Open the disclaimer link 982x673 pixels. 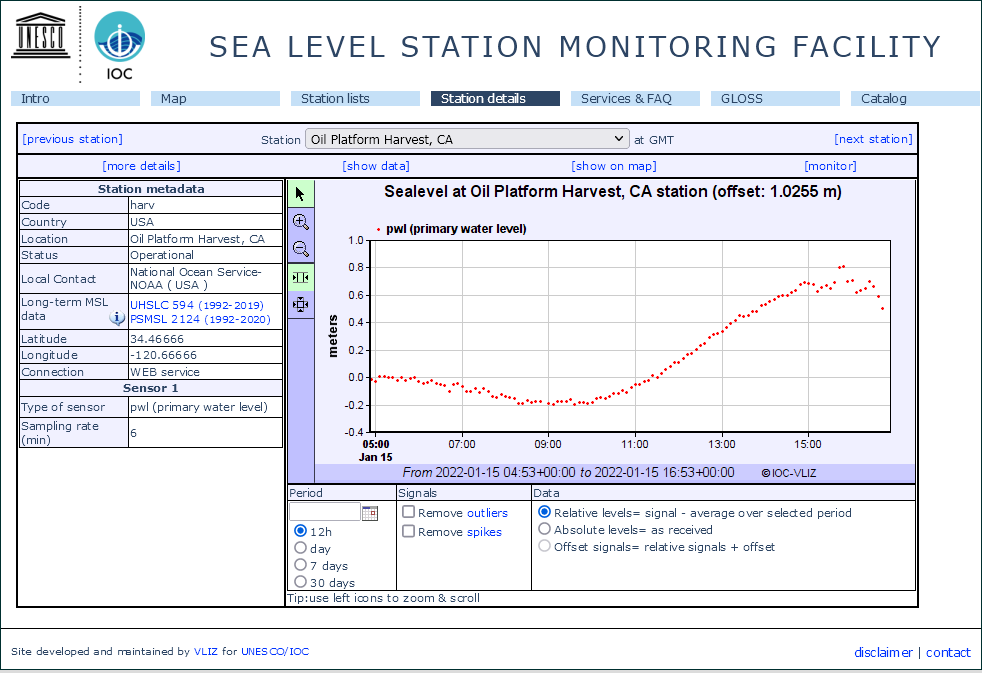click(883, 652)
